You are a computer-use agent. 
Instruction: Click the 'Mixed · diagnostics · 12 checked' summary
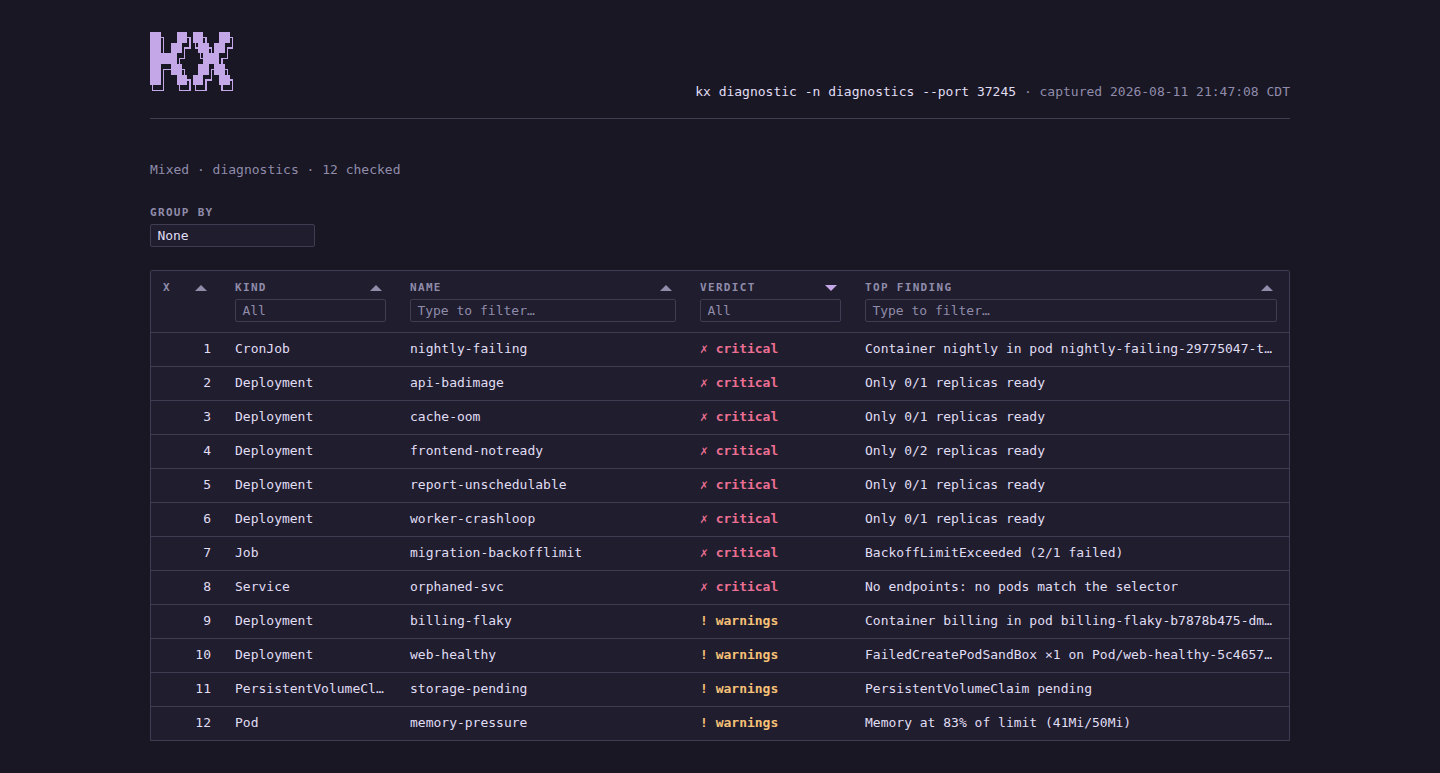click(x=275, y=170)
